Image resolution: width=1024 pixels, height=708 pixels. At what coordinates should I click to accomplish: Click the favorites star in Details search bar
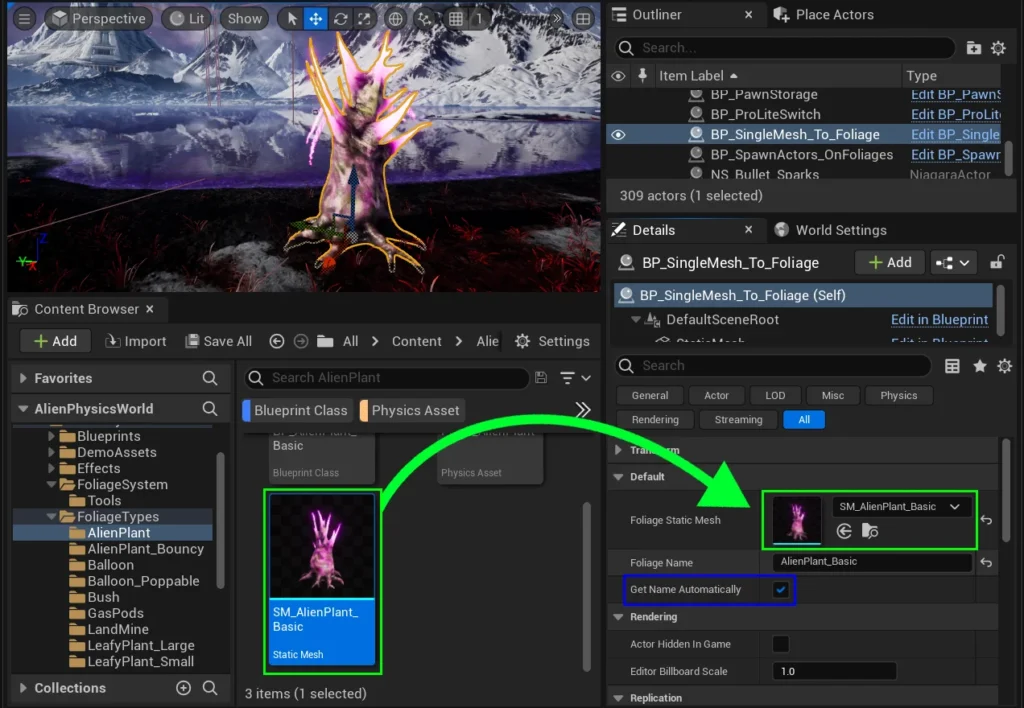(979, 366)
